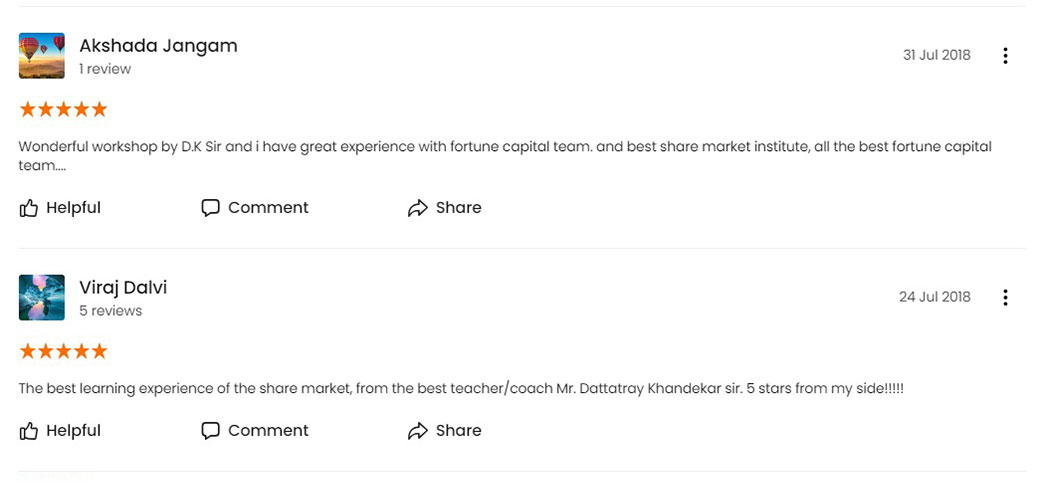Click thumbs-up icon on Viraj Dalvi's review
The width and height of the screenshot is (1039, 488).
click(x=28, y=431)
